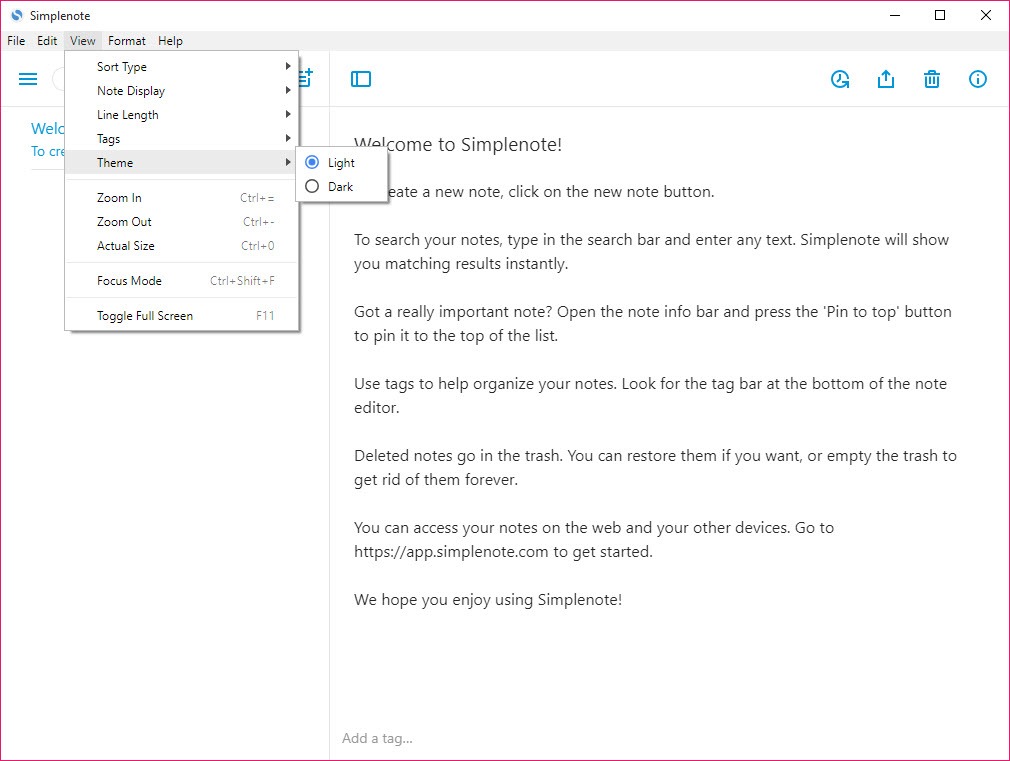Click the Add a tag field
The height and width of the screenshot is (761, 1010).
377,738
